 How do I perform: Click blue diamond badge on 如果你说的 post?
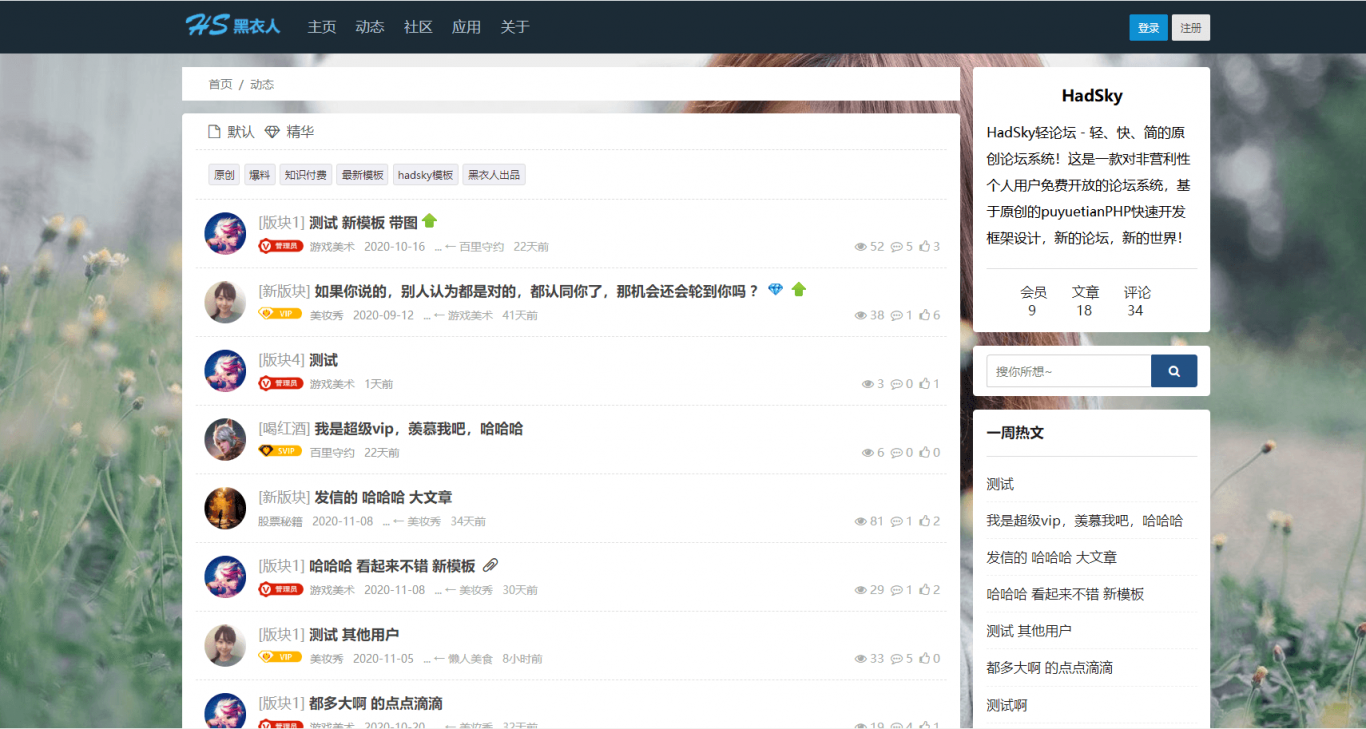coord(776,290)
